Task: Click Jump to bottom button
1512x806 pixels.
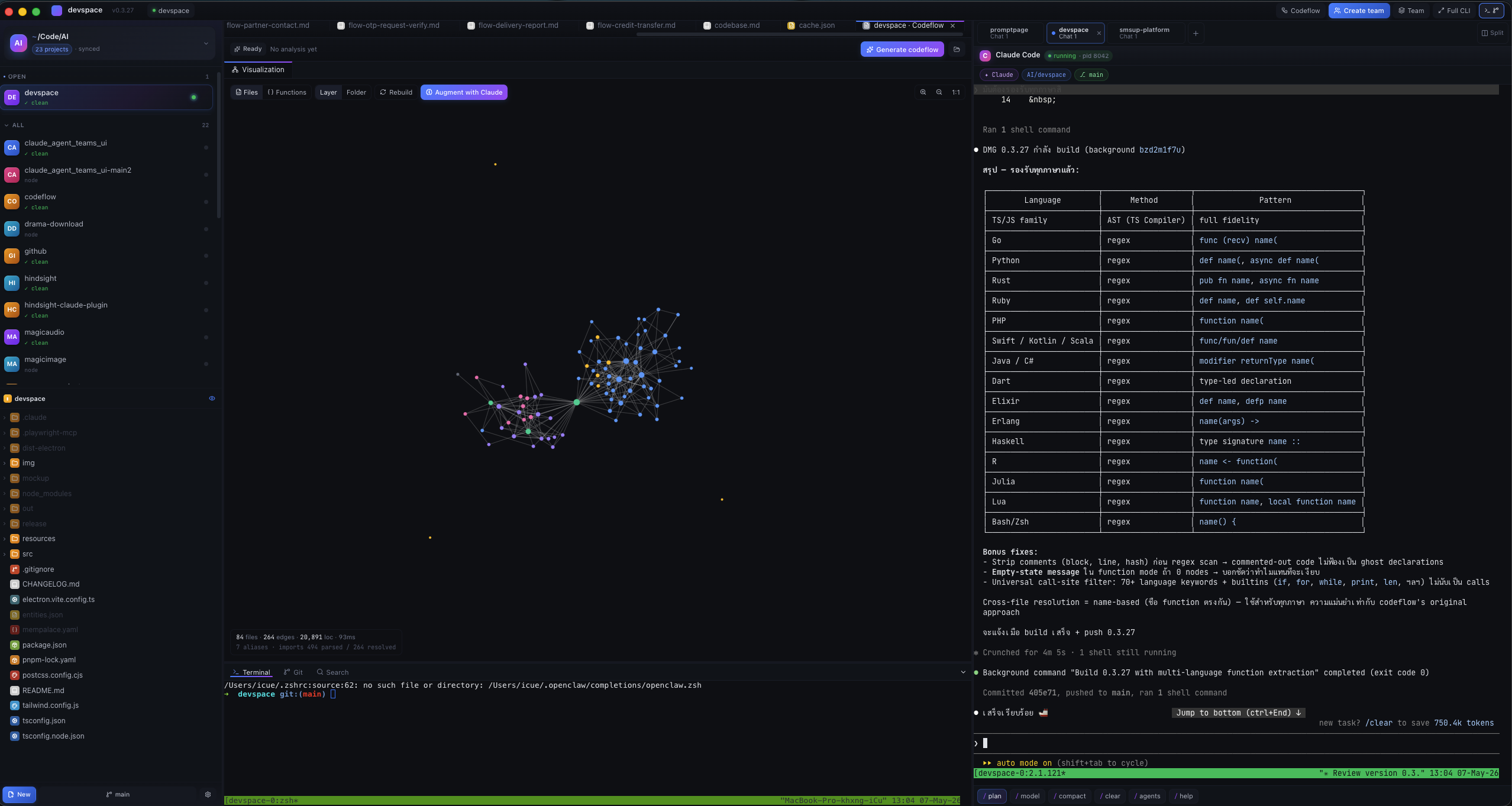Action: (1238, 713)
